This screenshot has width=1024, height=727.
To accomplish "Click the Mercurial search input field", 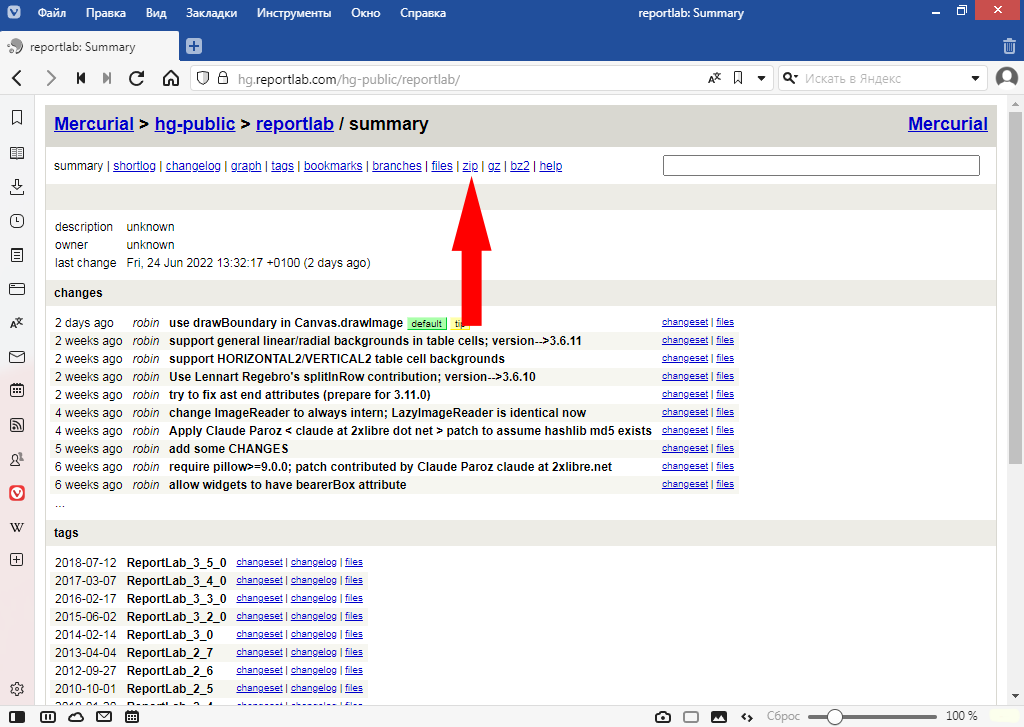I will click(820, 166).
